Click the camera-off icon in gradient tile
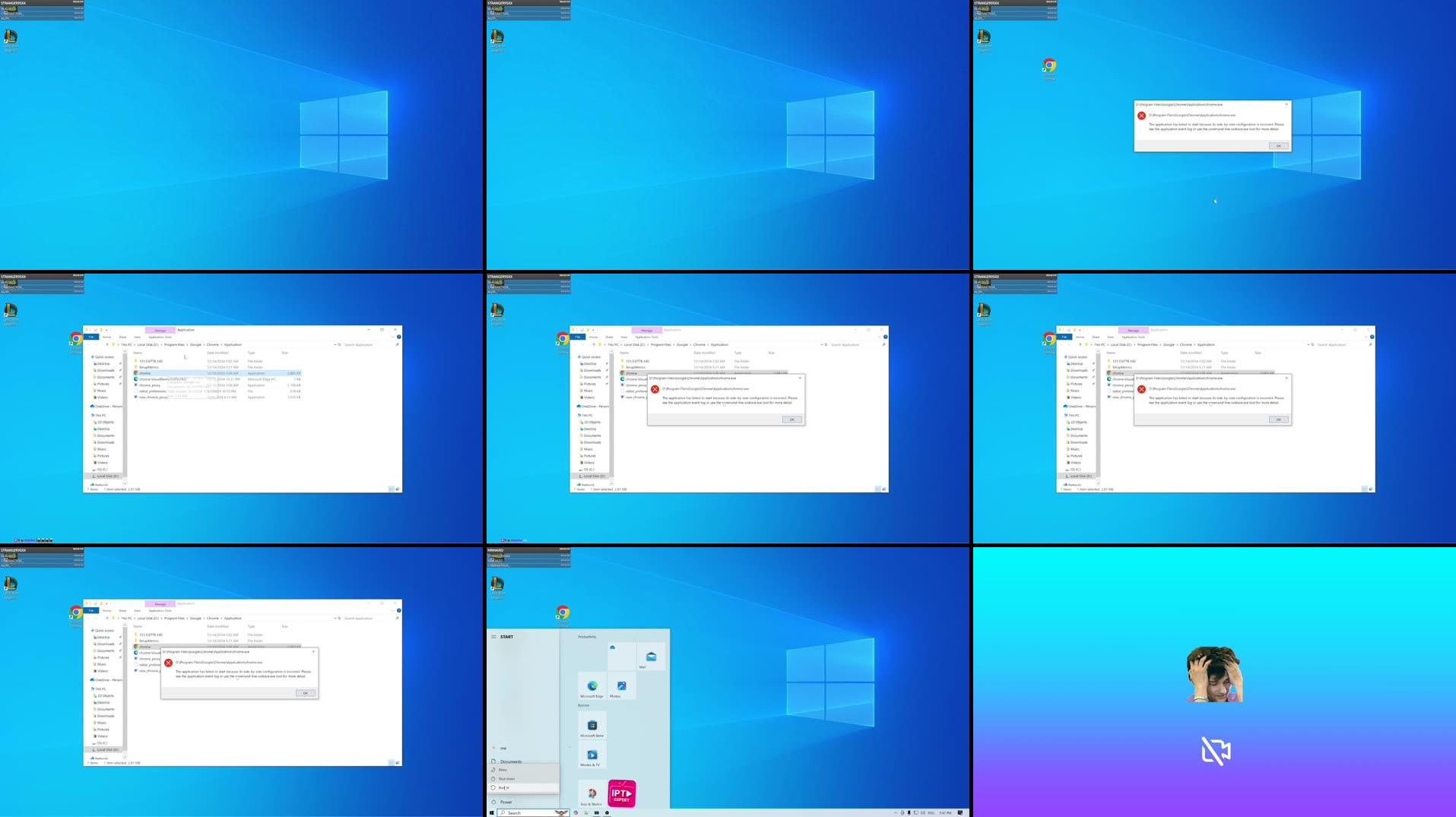The image size is (1456, 817). point(1216,751)
